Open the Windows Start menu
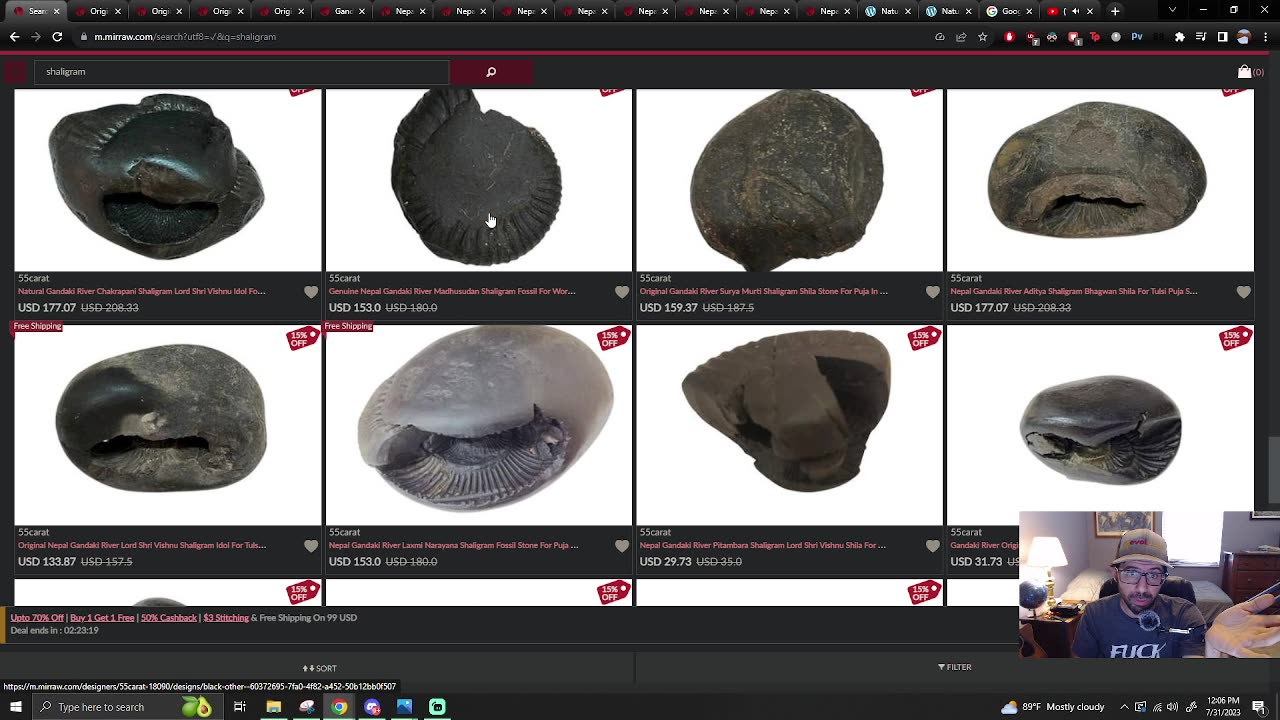Image resolution: width=1280 pixels, height=720 pixels. [15, 707]
